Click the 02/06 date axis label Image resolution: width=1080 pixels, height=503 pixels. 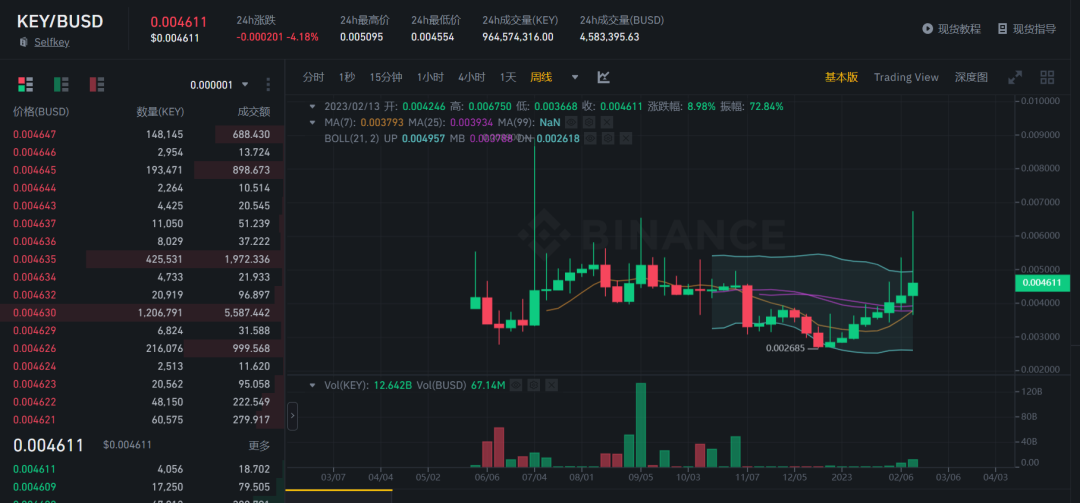click(900, 477)
